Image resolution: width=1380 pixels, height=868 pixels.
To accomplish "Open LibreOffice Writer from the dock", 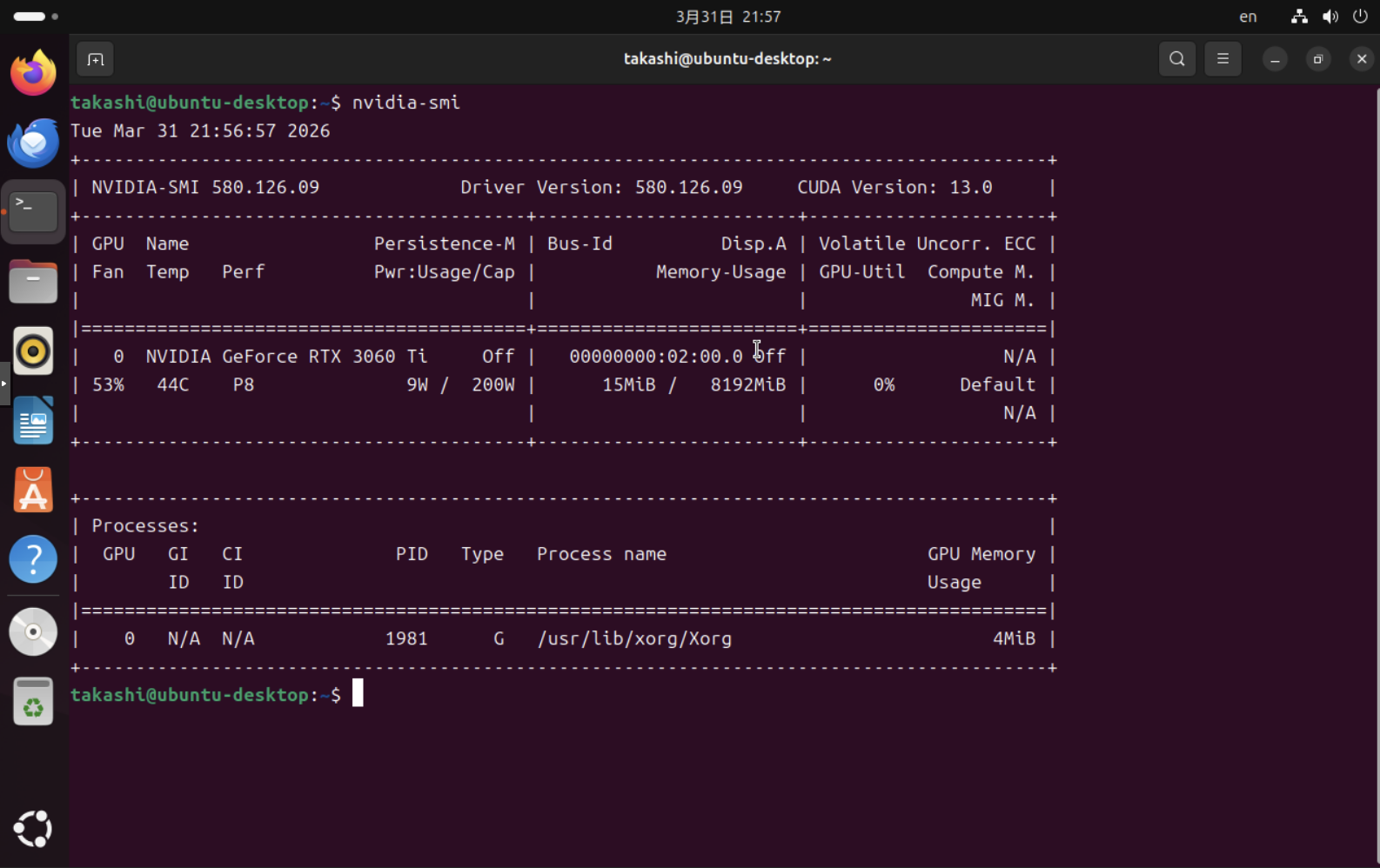I will tap(33, 420).
